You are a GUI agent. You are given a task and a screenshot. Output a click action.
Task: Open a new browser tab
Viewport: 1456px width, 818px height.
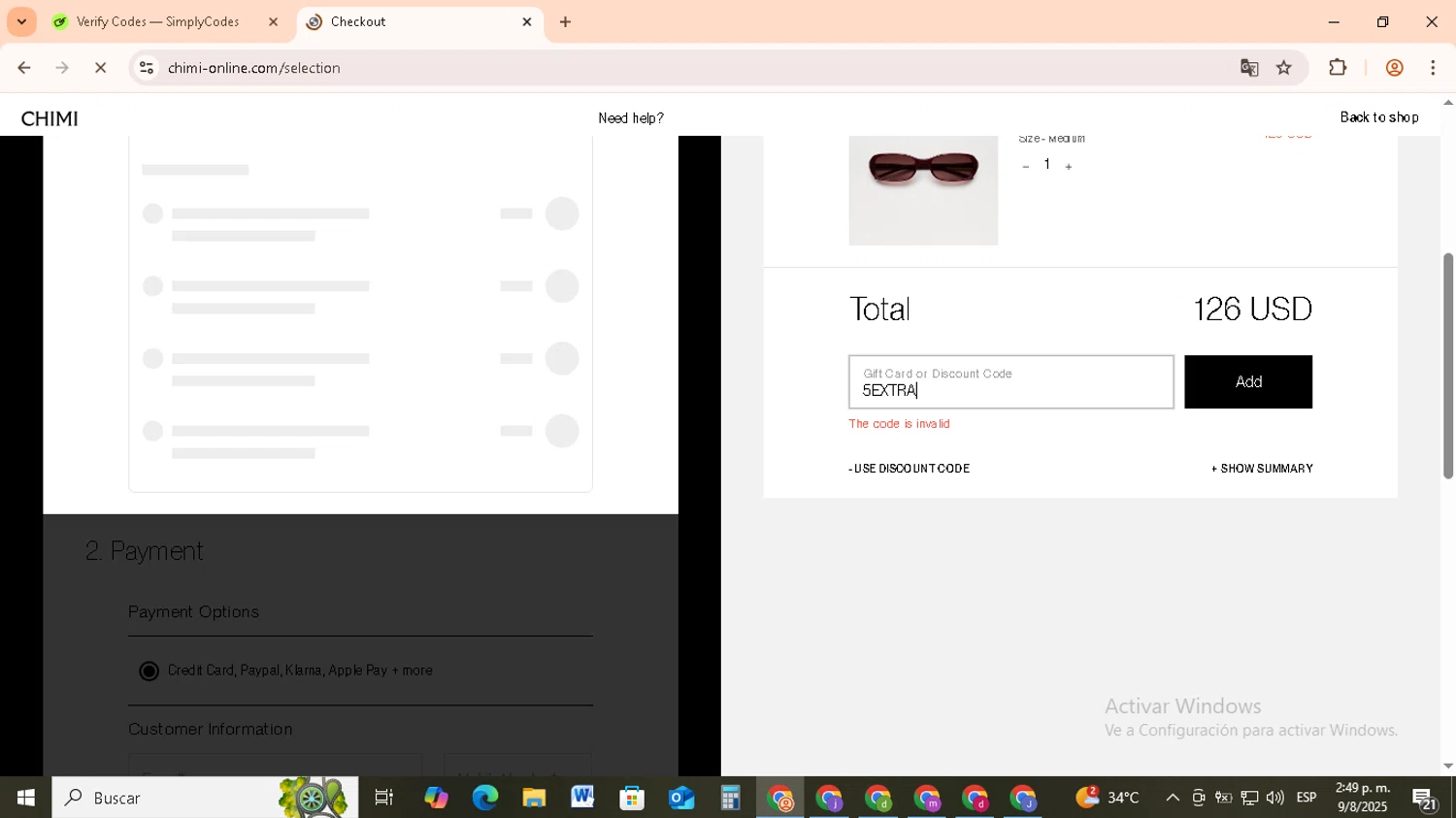[566, 21]
